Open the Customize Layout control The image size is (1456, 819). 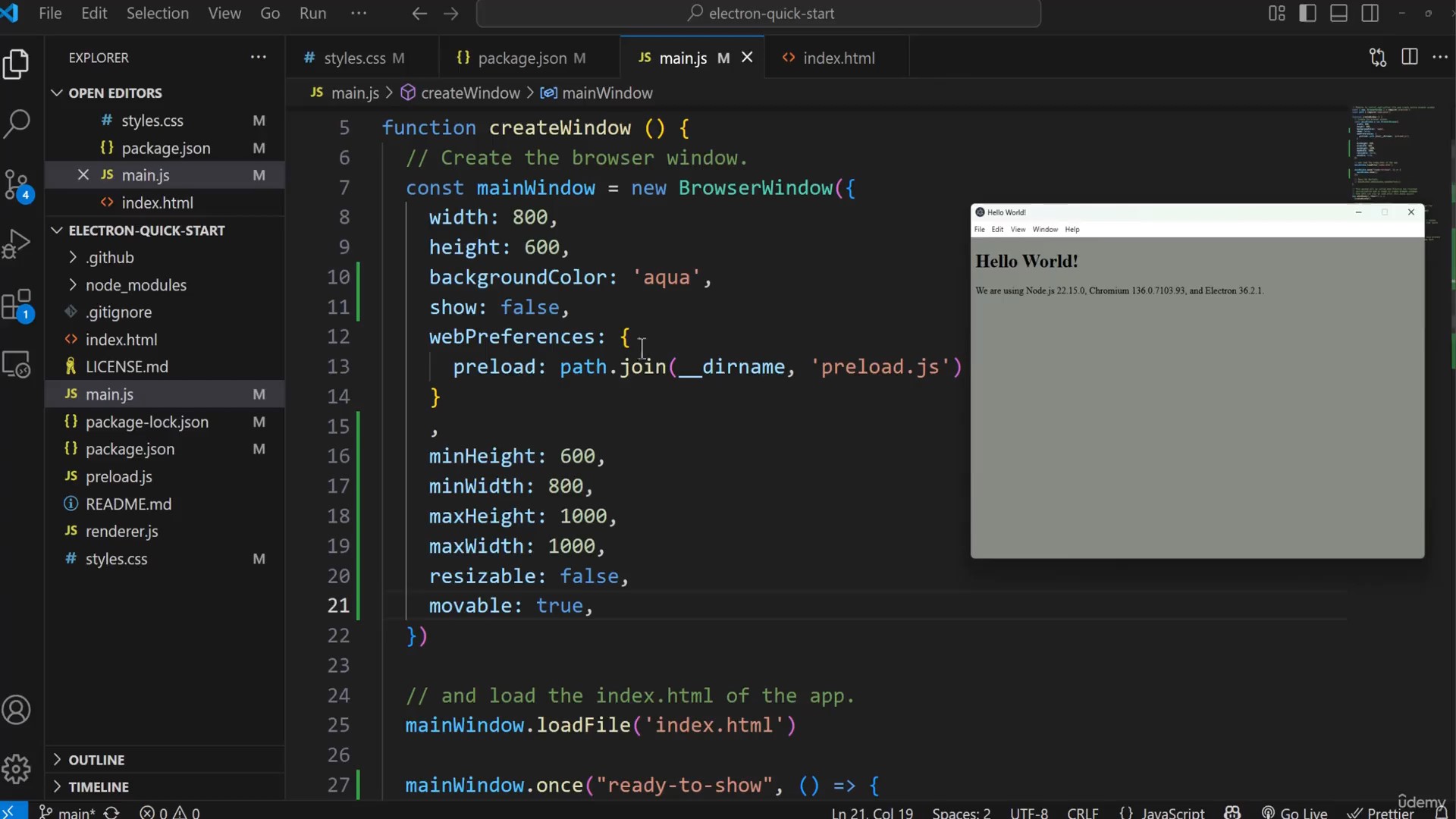click(1277, 14)
